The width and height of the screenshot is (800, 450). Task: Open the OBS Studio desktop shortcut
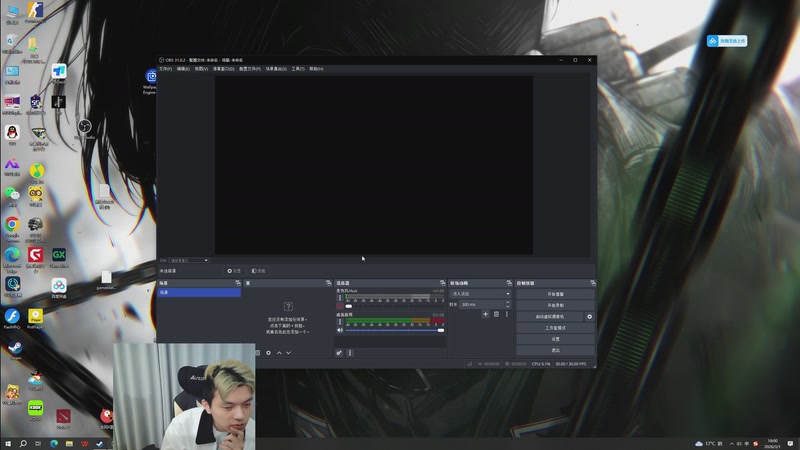[85, 129]
